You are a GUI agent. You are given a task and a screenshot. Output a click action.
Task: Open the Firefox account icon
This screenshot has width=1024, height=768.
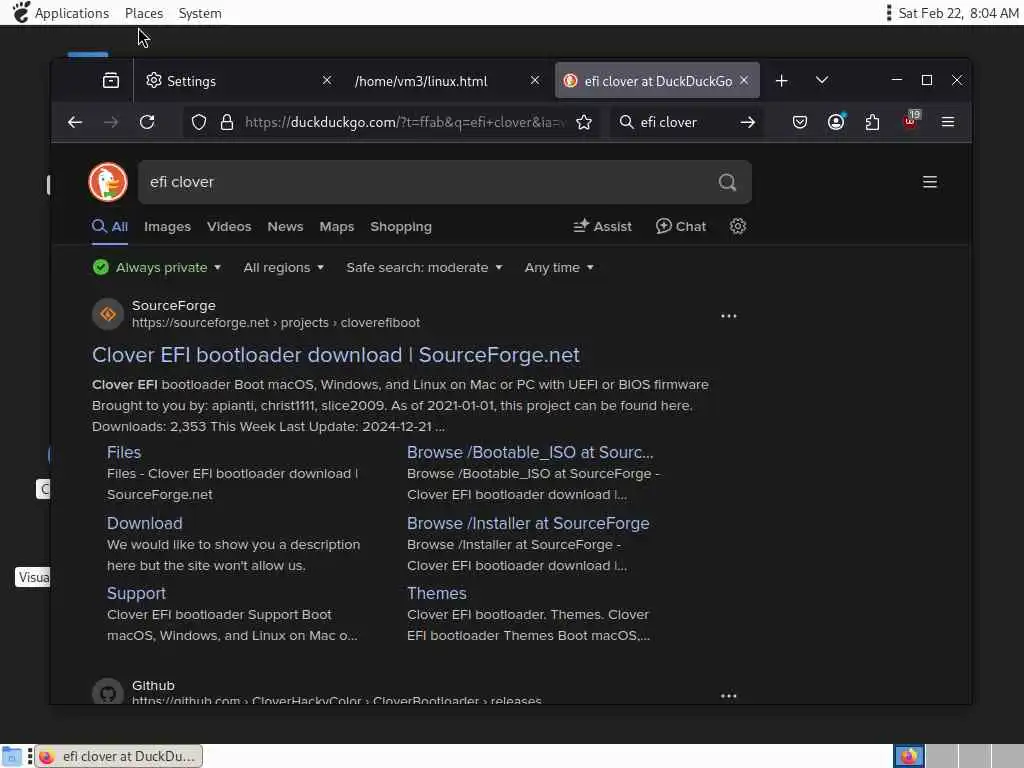coord(836,122)
